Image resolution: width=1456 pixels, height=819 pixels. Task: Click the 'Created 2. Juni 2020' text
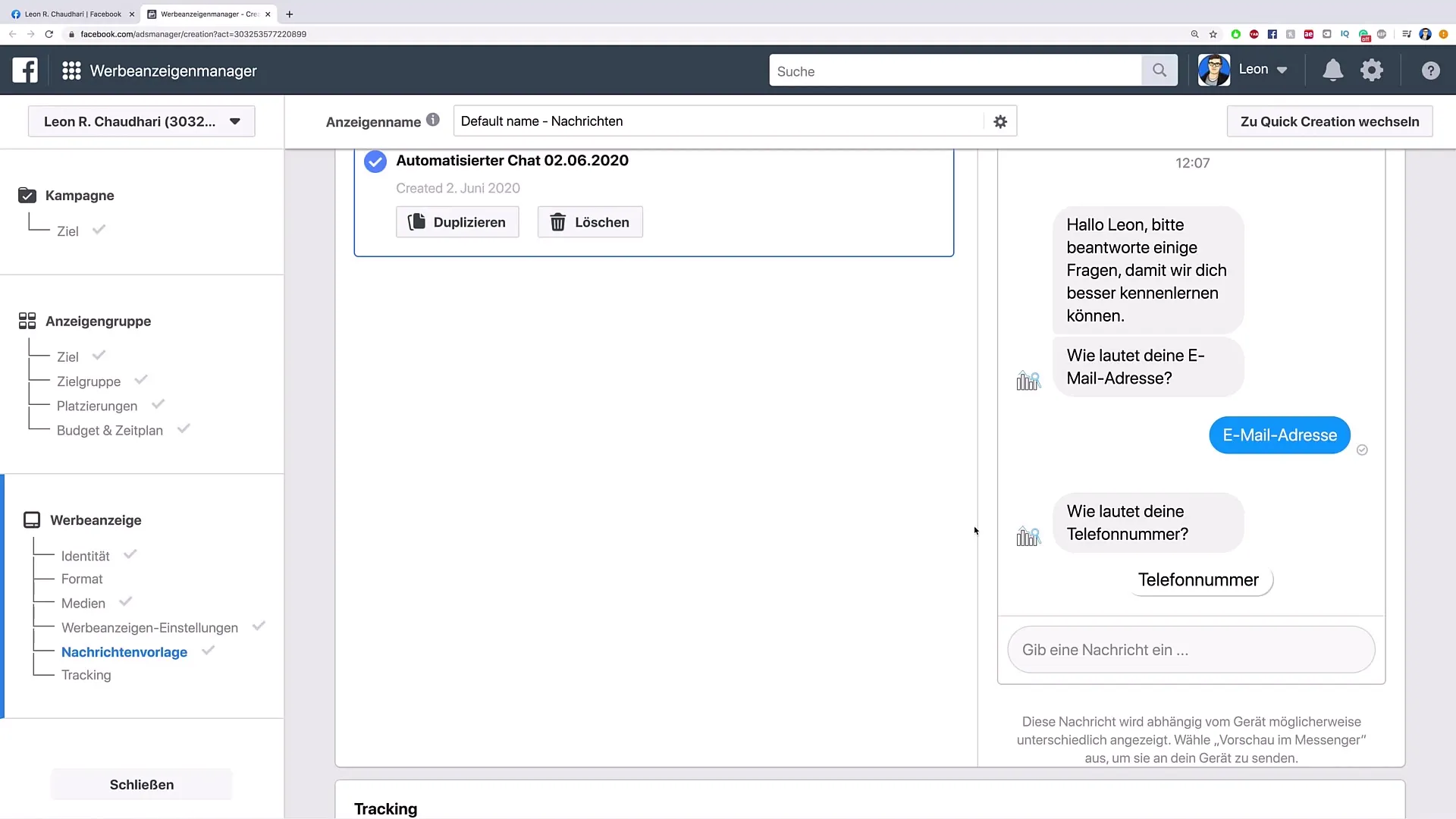pyautogui.click(x=458, y=188)
